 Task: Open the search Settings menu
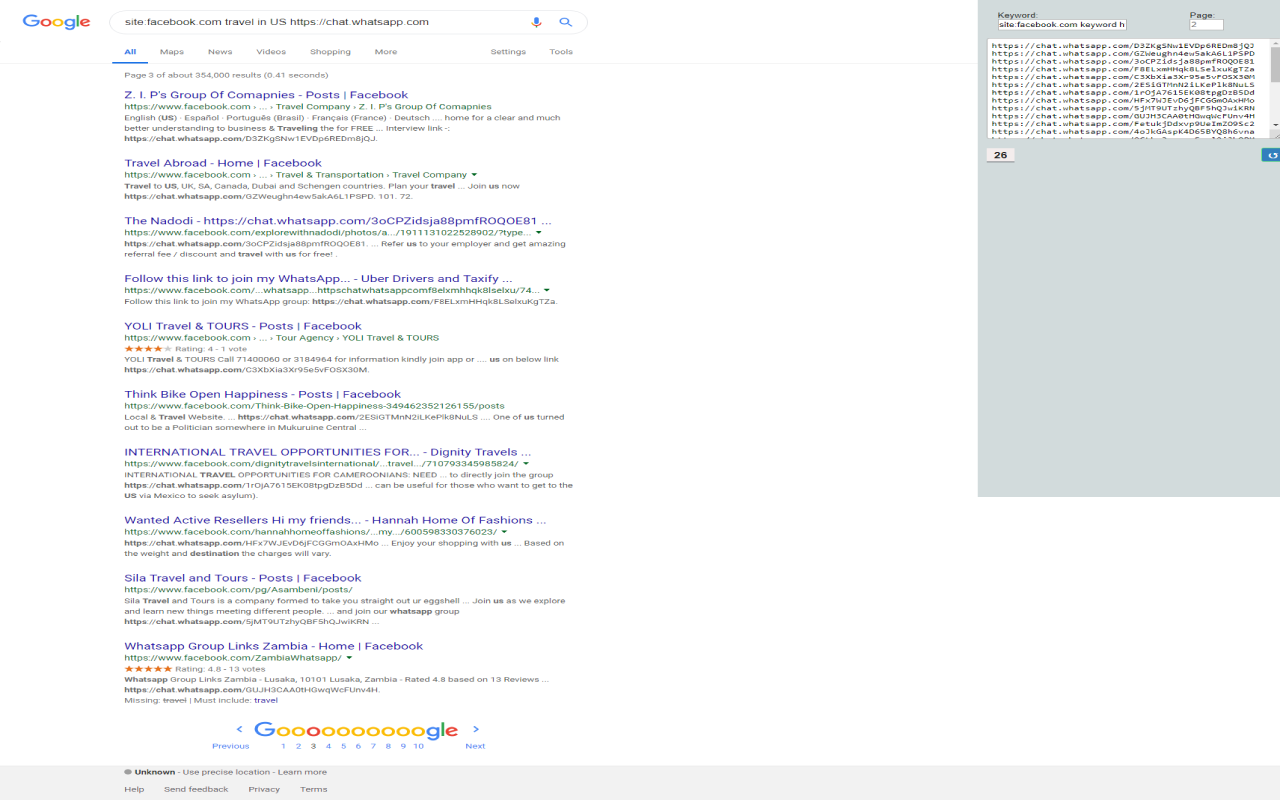click(x=508, y=52)
